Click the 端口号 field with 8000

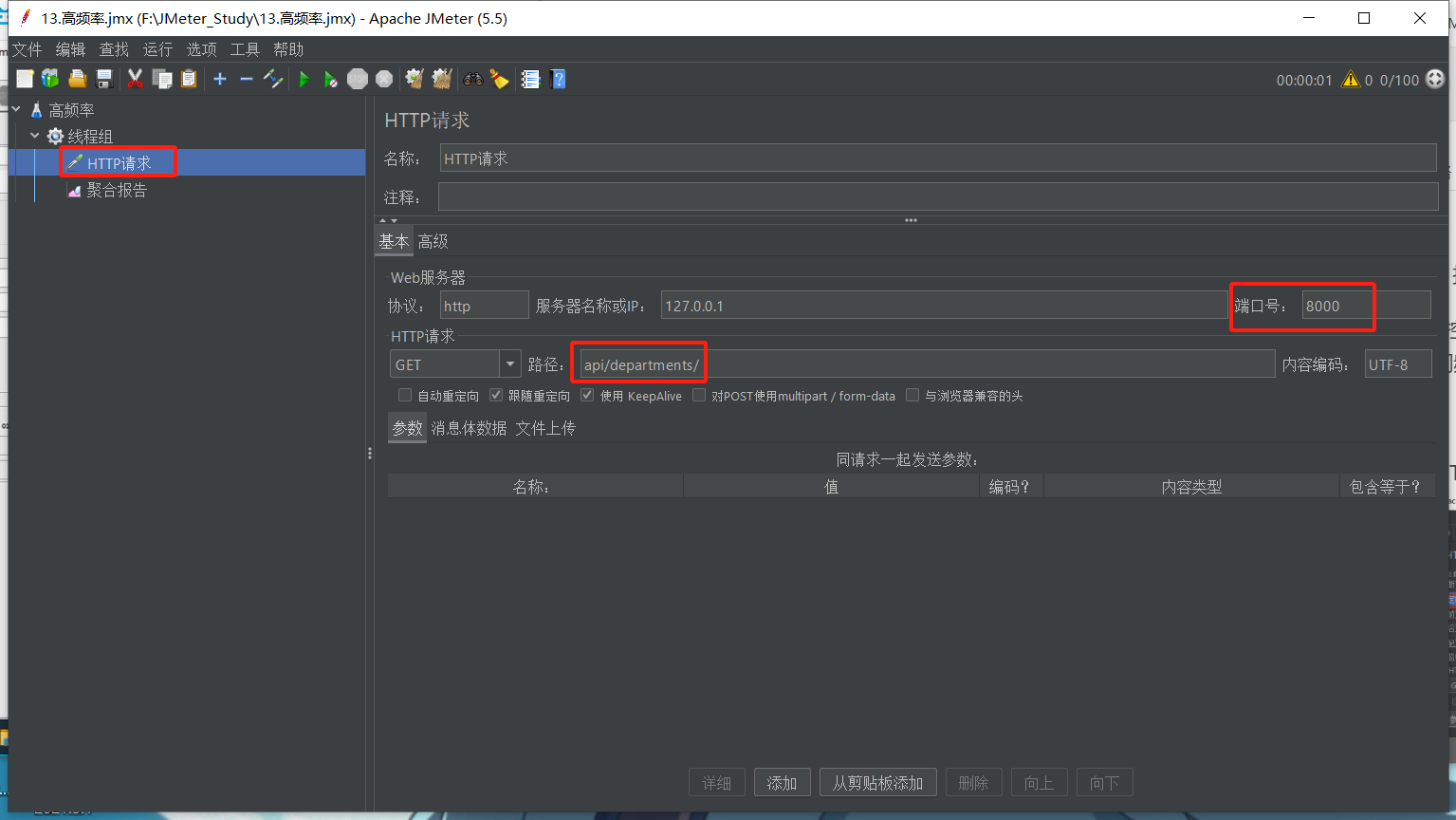click(1366, 306)
